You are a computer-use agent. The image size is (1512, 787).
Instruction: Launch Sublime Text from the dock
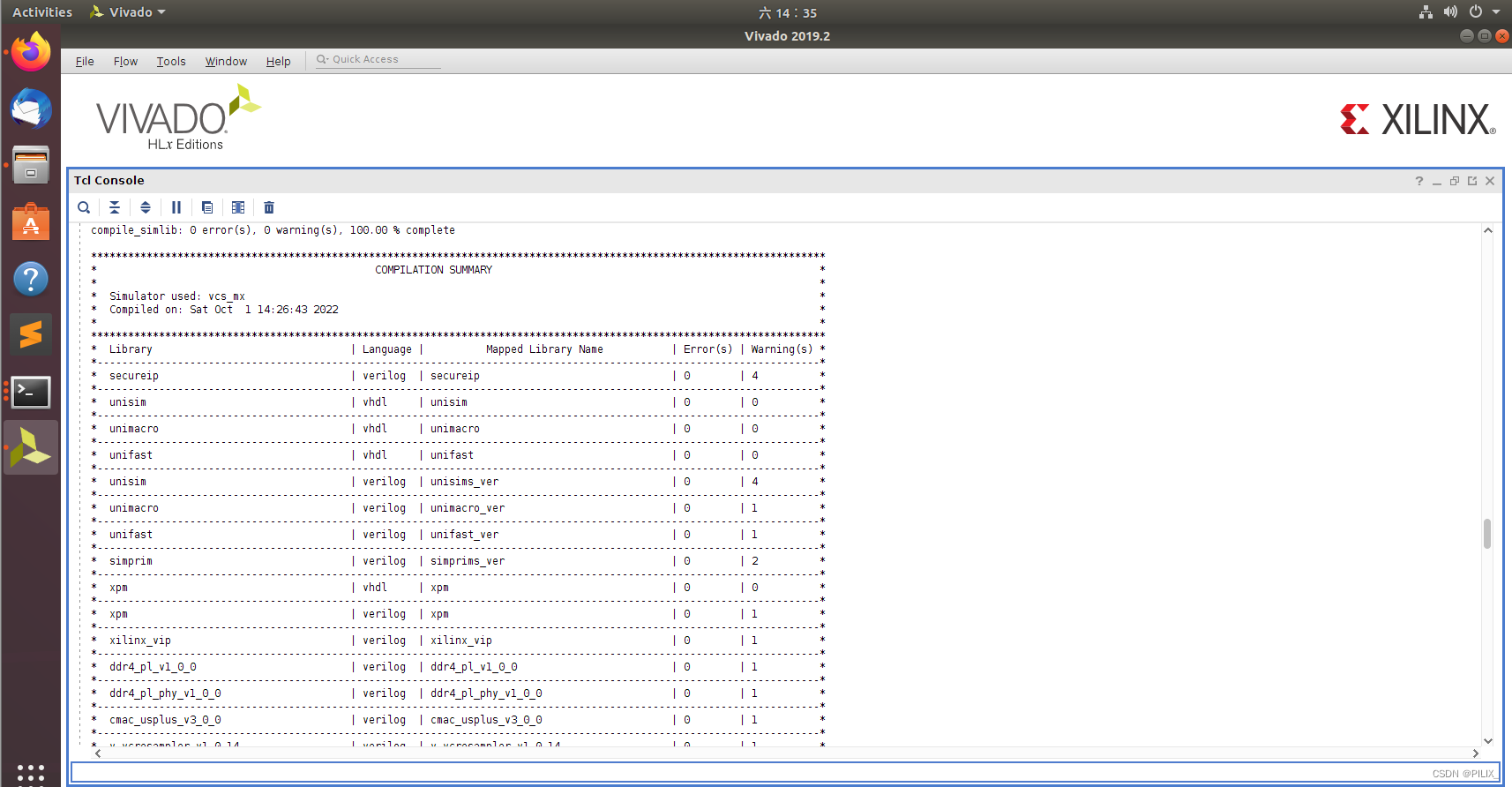(31, 334)
